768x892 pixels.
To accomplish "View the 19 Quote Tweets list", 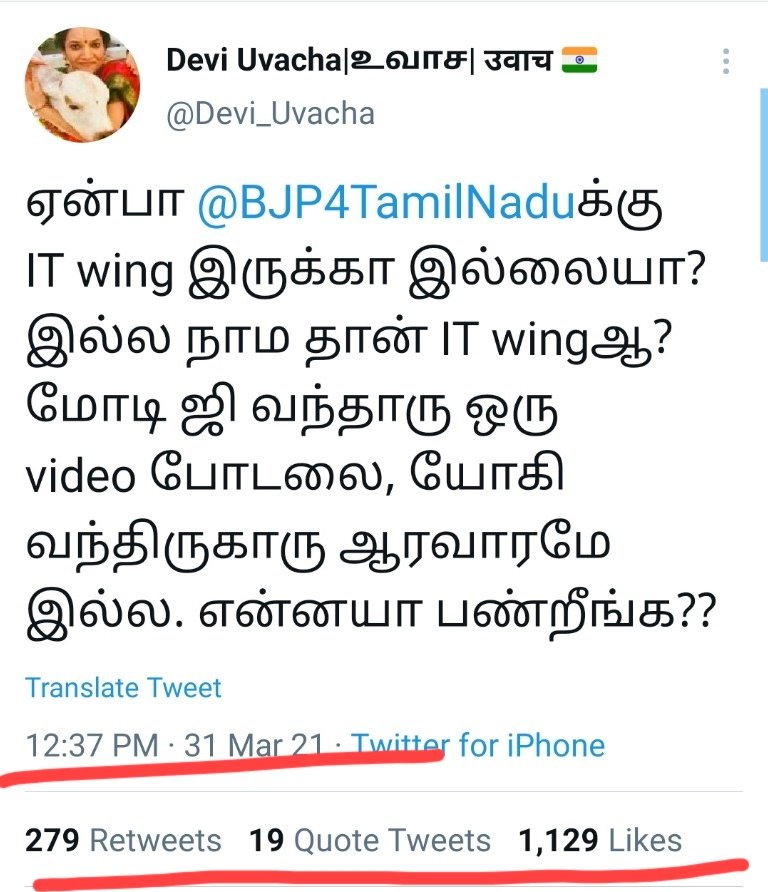I will (370, 840).
